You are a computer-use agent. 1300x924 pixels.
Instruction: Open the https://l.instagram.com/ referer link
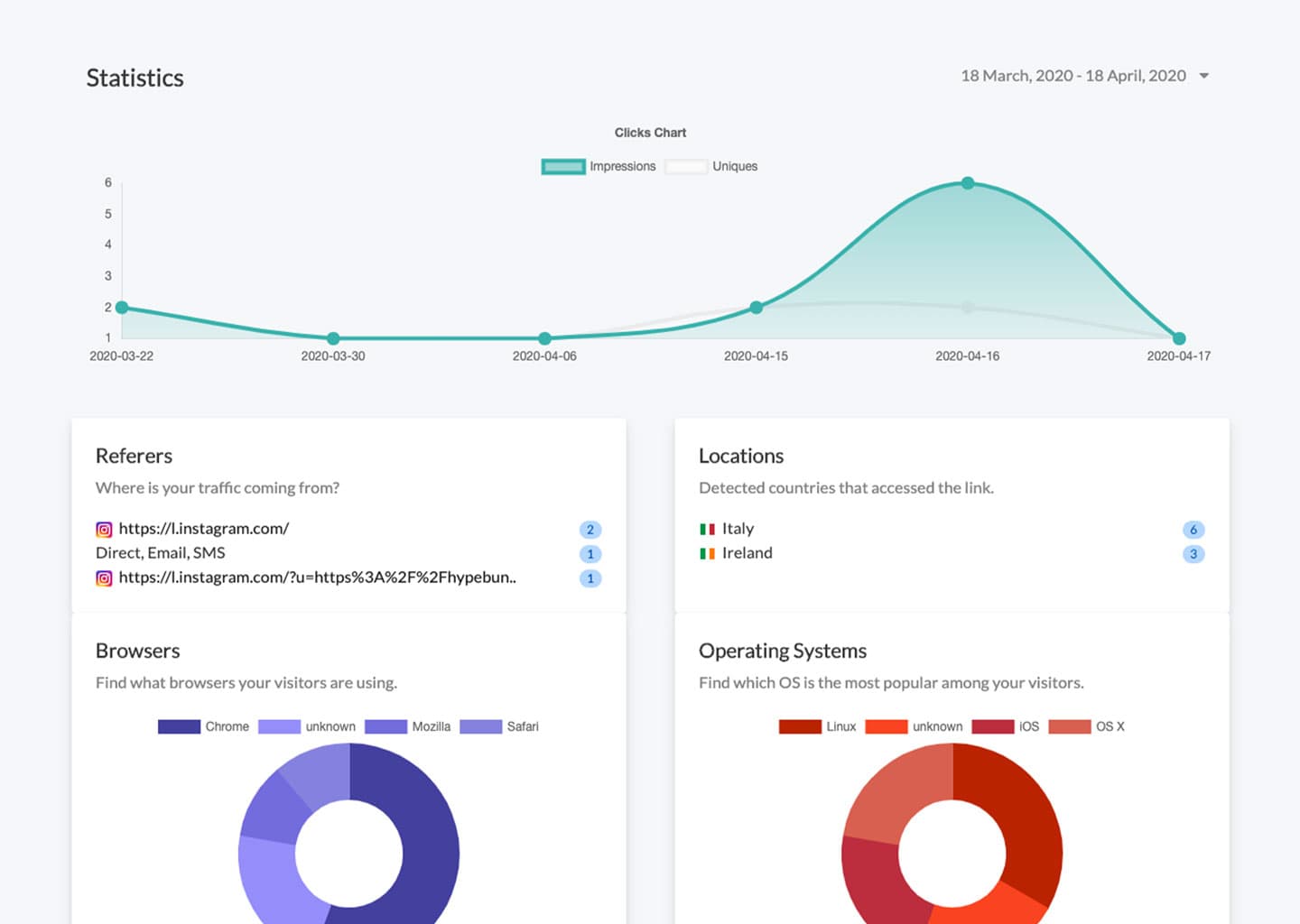point(204,529)
